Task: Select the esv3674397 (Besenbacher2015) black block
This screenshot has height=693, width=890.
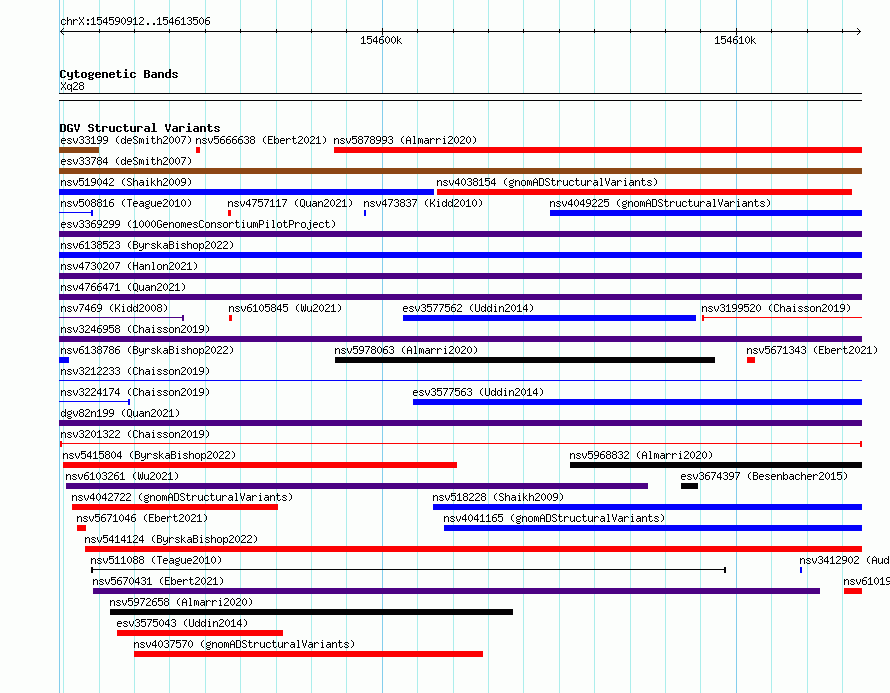Action: pos(690,486)
